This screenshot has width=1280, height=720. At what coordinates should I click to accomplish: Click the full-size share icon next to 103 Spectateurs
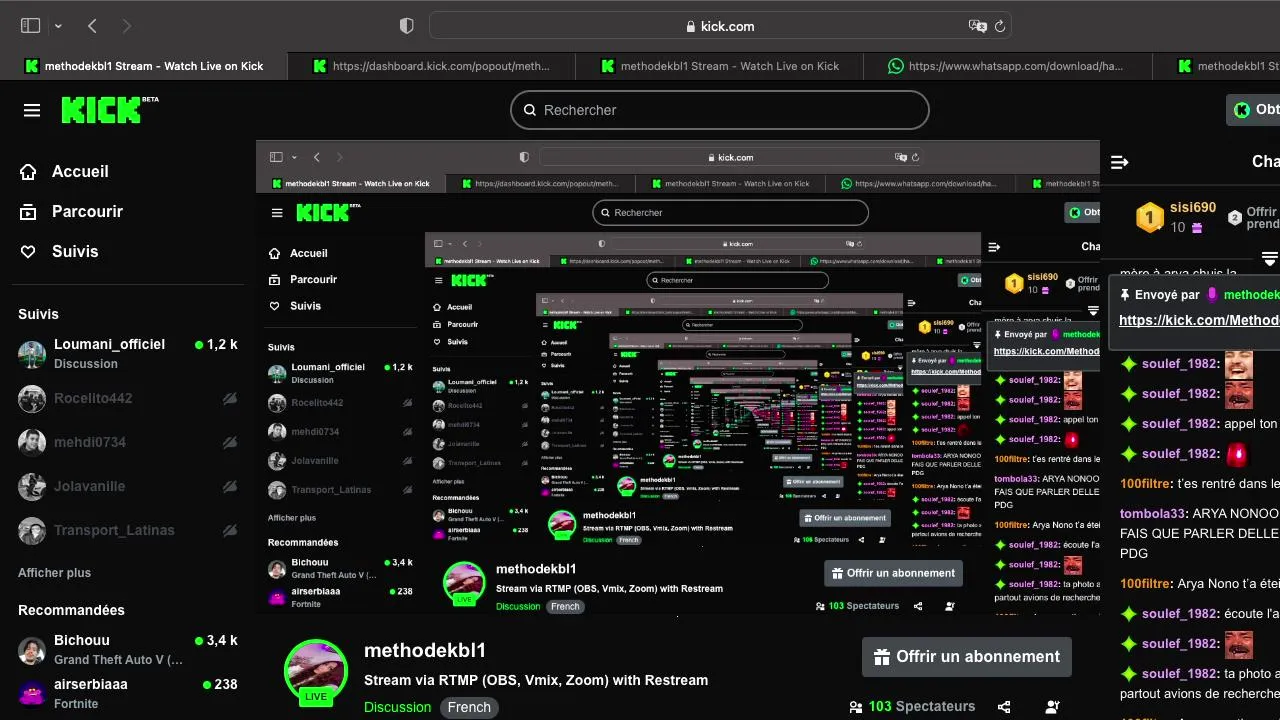[x=1004, y=706]
